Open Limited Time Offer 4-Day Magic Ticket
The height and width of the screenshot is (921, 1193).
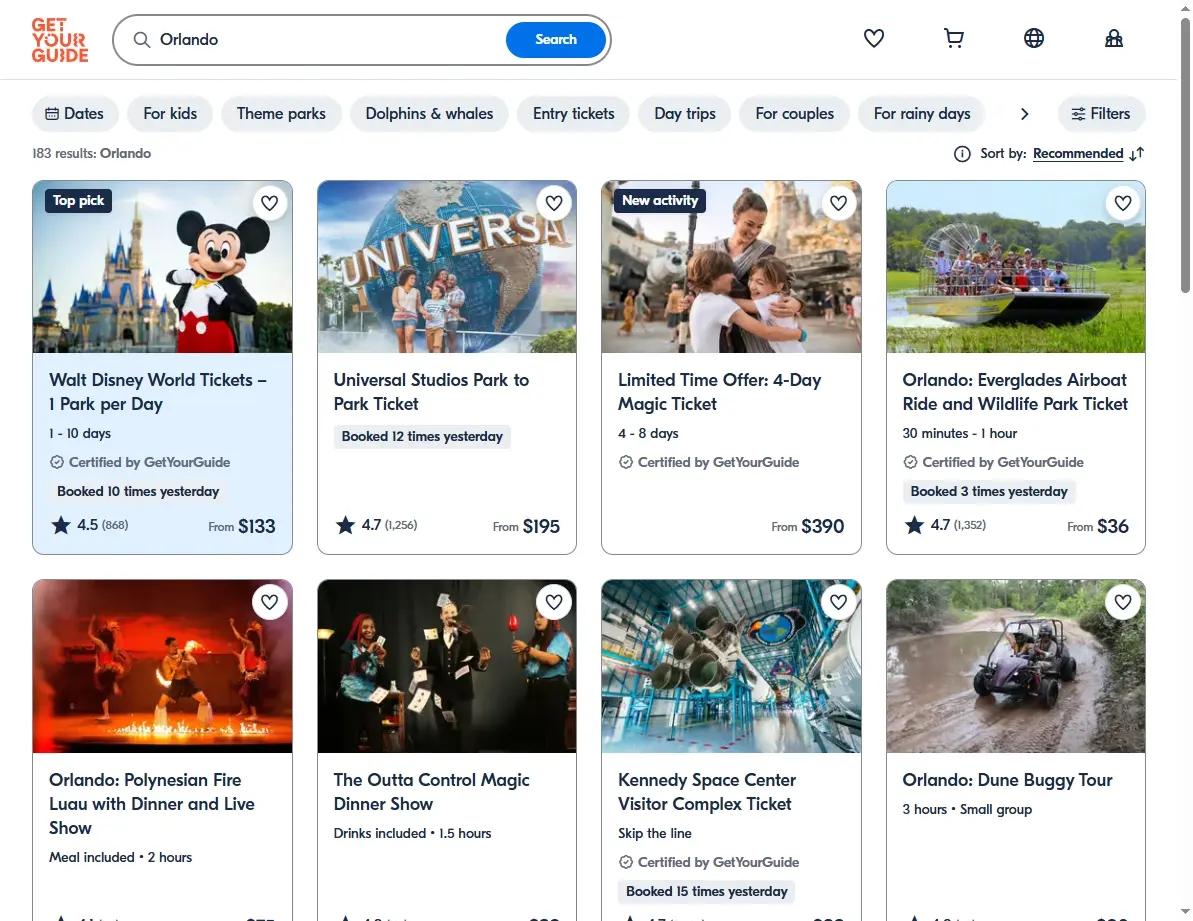coord(719,392)
